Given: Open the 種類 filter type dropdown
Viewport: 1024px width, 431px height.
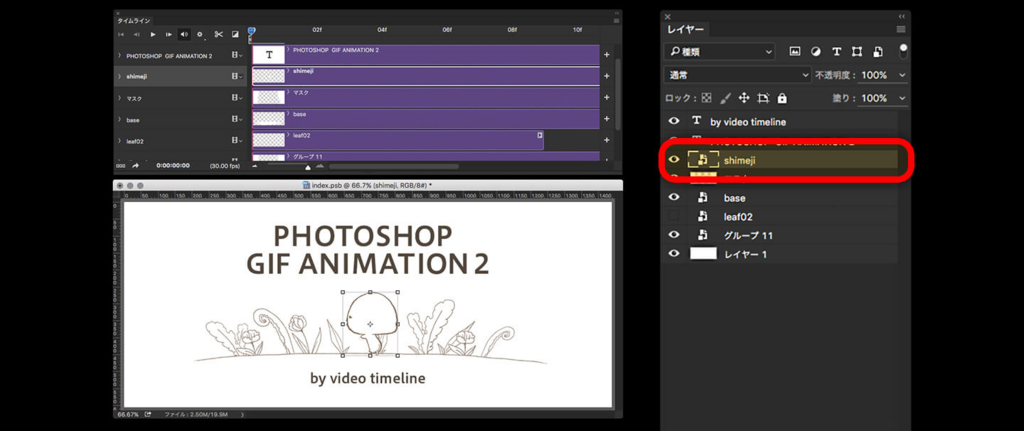Looking at the screenshot, I should tap(719, 52).
